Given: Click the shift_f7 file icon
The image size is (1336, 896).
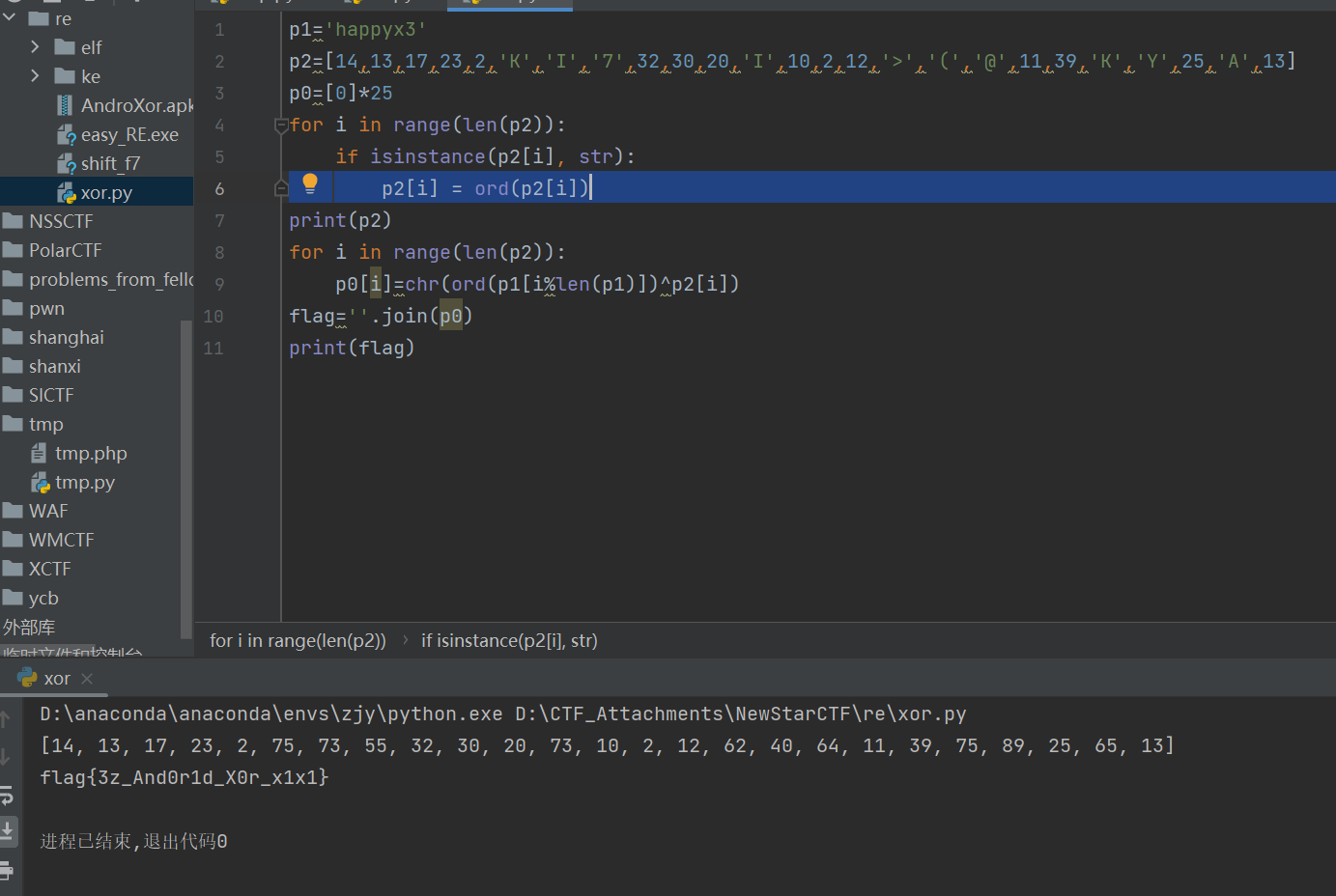Looking at the screenshot, I should pos(66,163).
